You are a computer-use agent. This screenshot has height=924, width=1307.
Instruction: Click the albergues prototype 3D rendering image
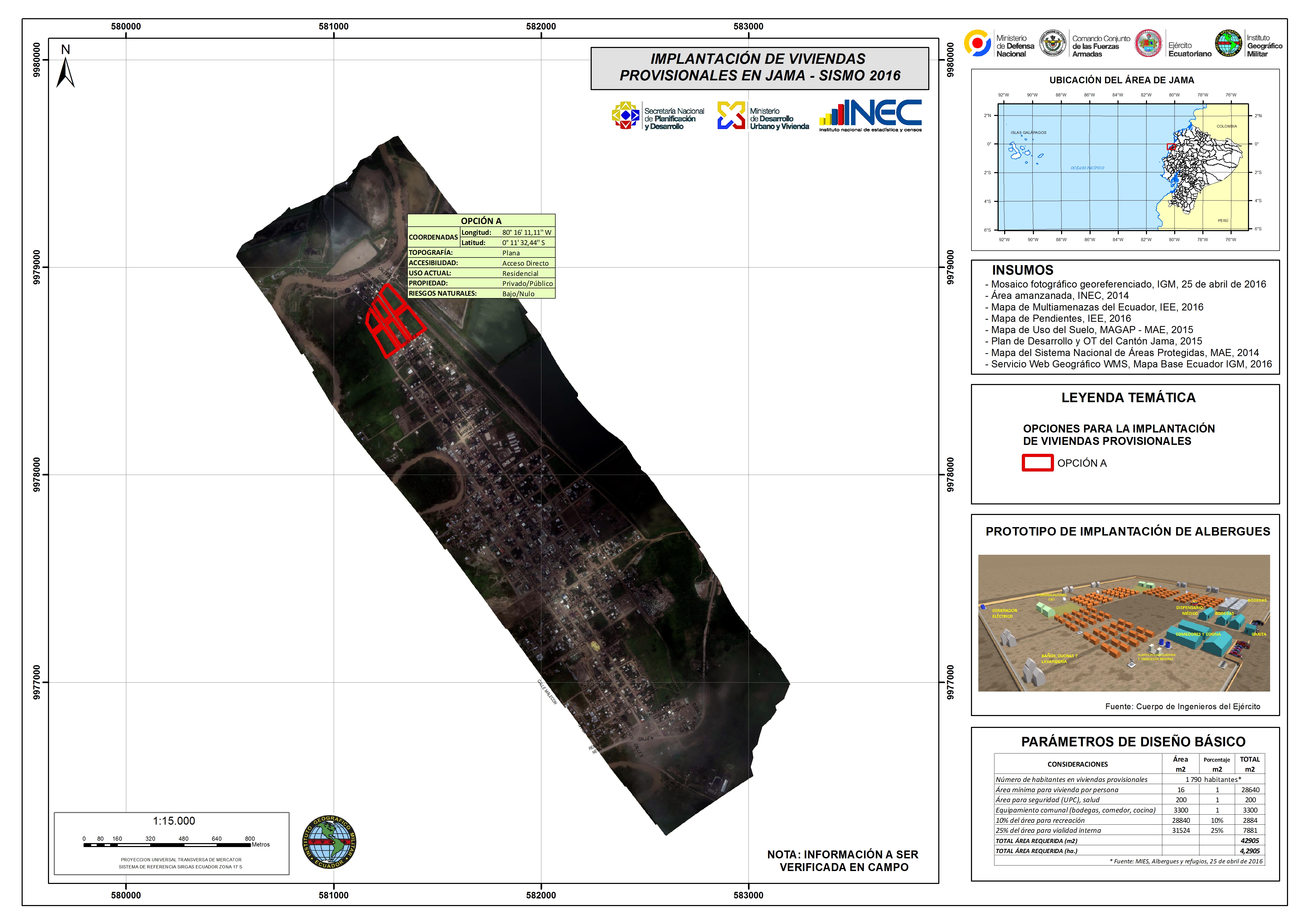[1124, 623]
